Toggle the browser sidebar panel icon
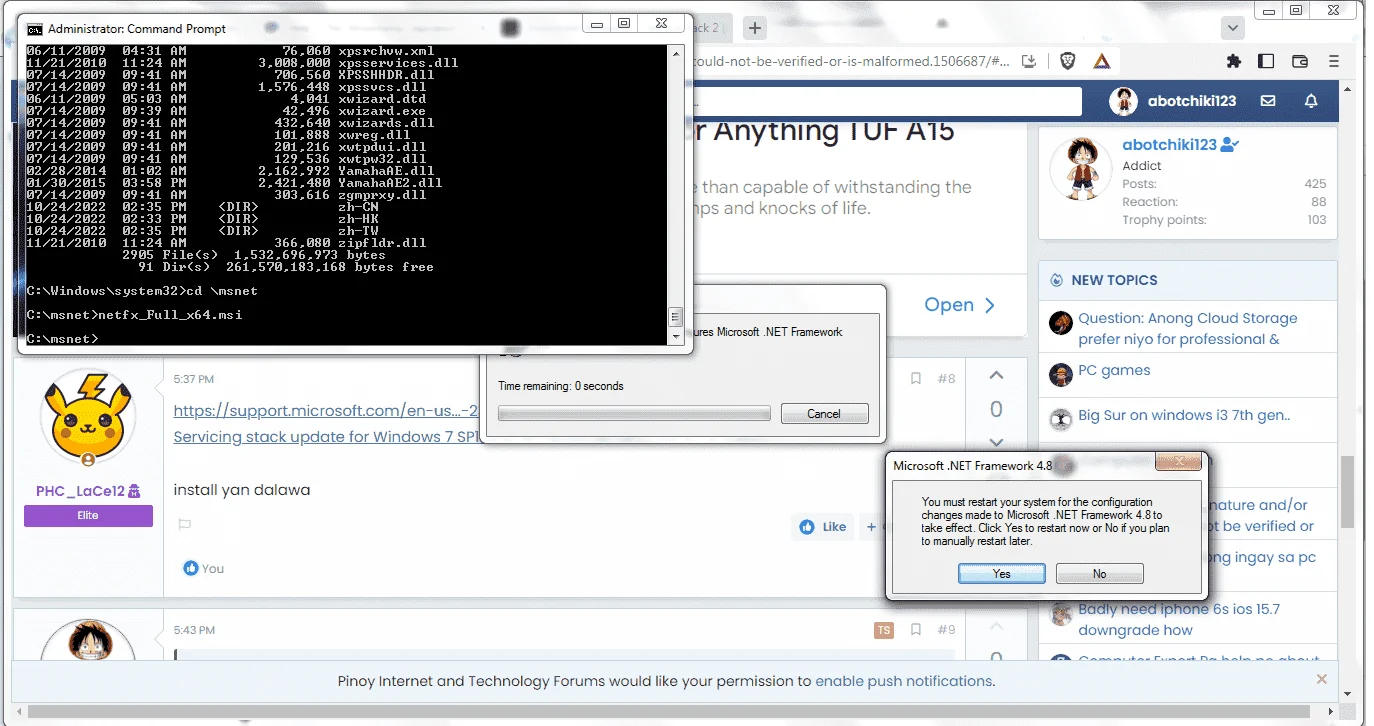 click(1266, 61)
